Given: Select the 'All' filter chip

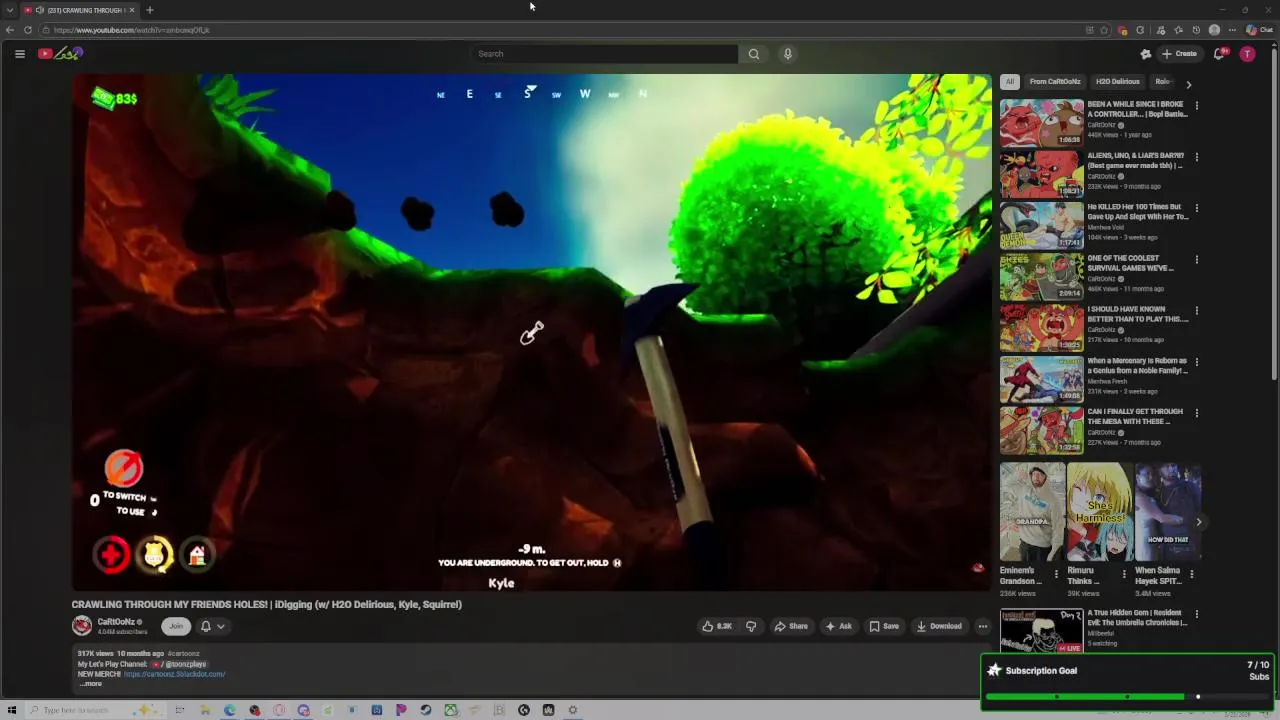Looking at the screenshot, I should [x=1010, y=82].
